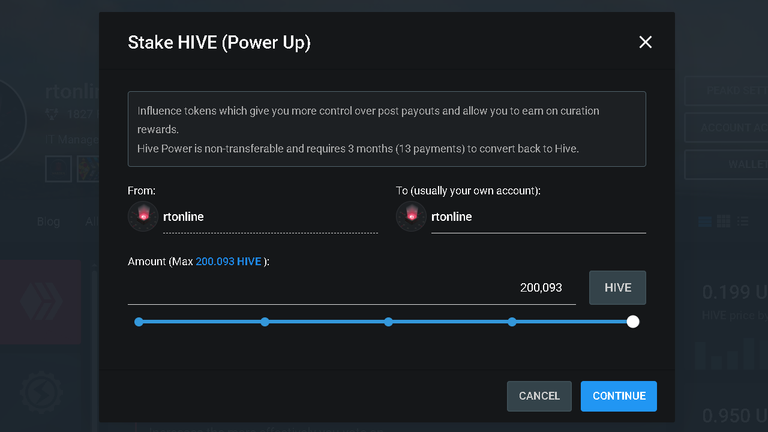
Task: Click the HIVE currency button
Action: click(x=617, y=288)
